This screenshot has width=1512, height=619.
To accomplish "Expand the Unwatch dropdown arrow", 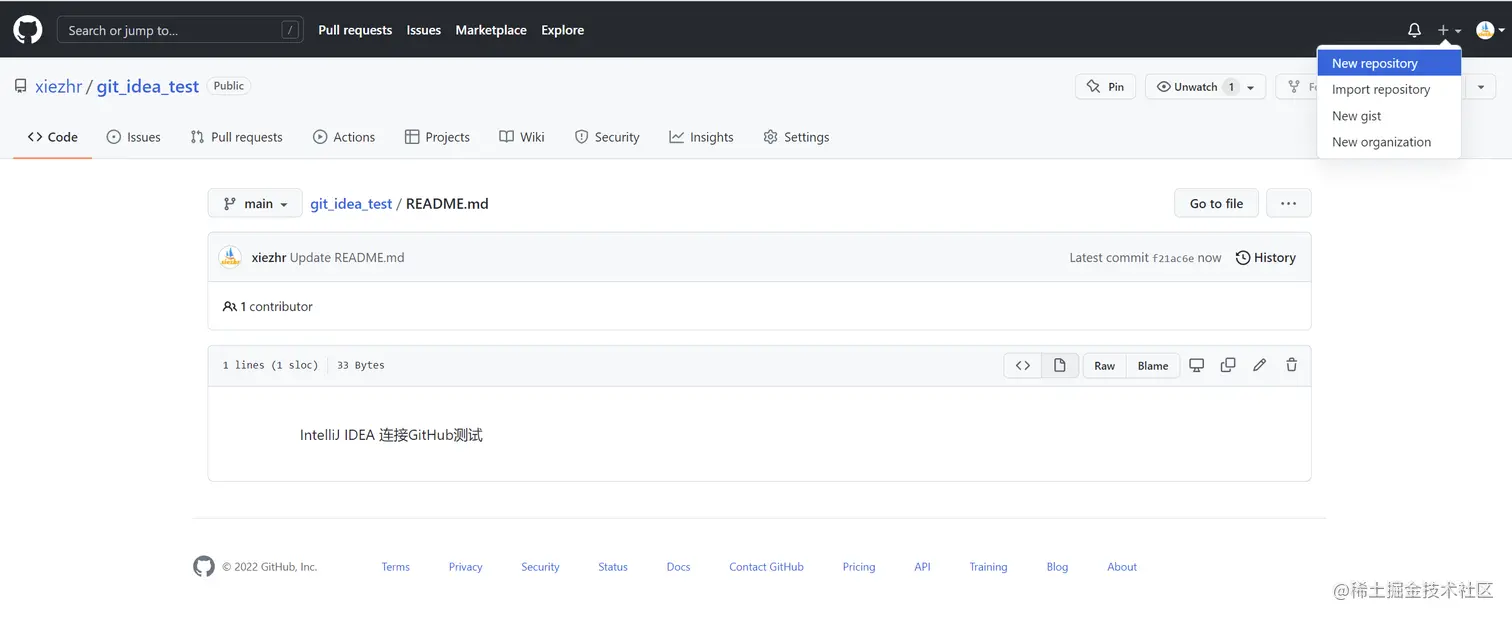I will 1251,87.
